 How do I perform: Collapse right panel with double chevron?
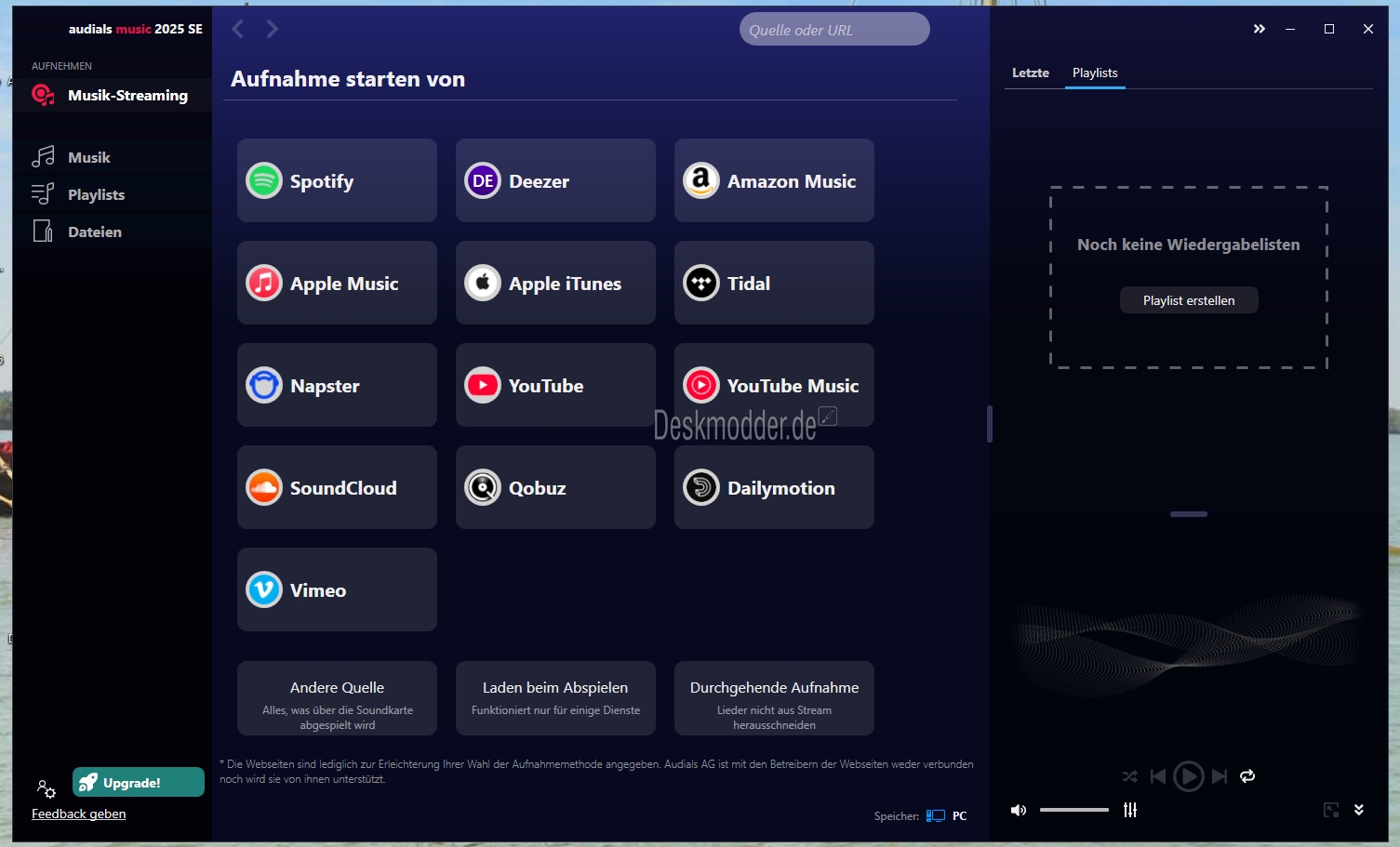point(1260,29)
